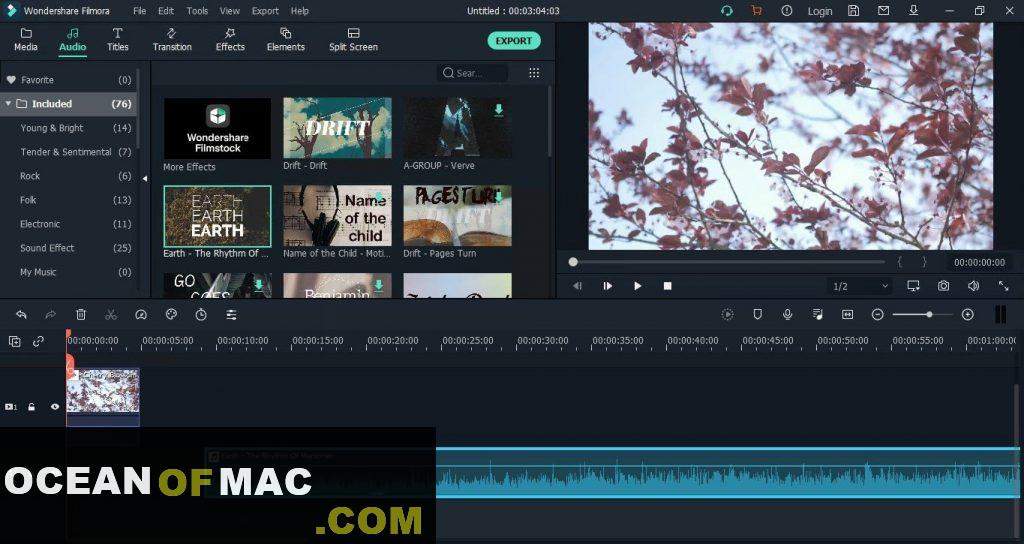The image size is (1024, 544).
Task: Click the EXPORT button
Action: pos(514,40)
